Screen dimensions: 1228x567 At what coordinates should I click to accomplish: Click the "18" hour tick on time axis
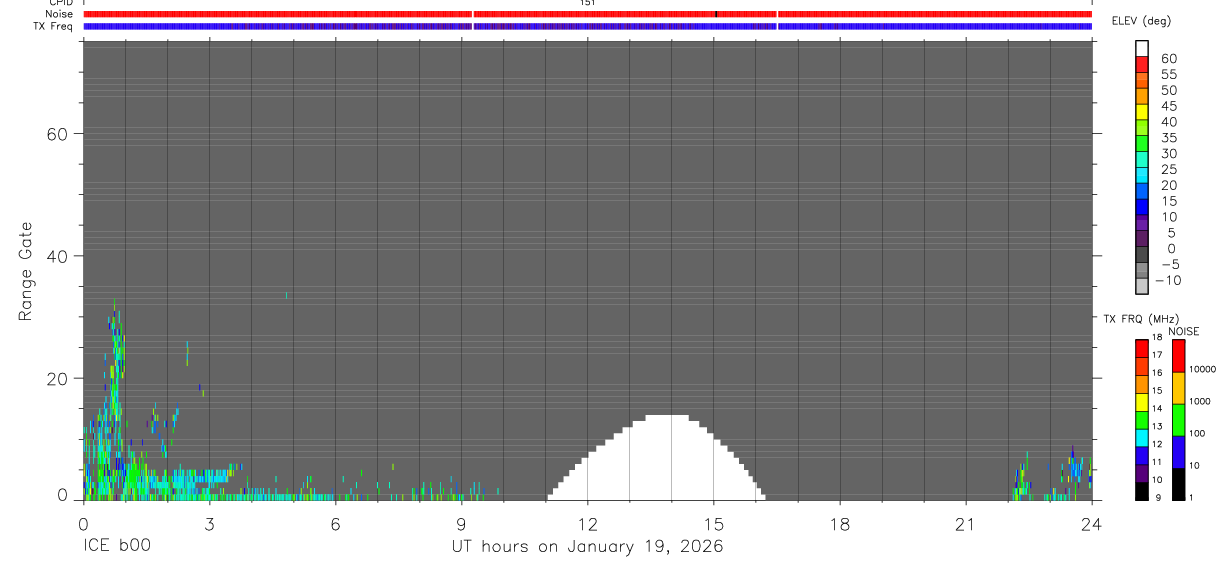[x=839, y=524]
